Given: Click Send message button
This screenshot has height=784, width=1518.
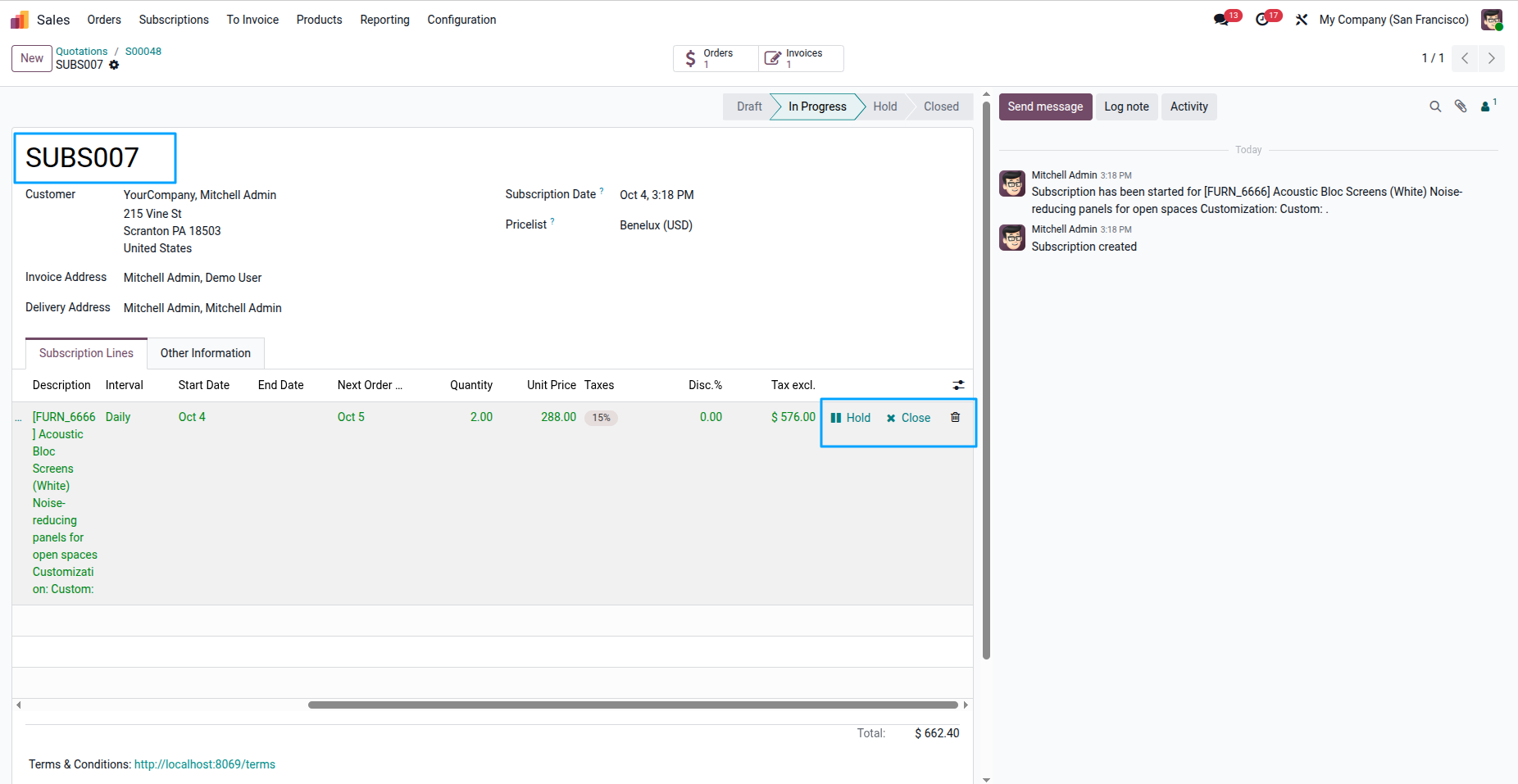Looking at the screenshot, I should [1045, 106].
